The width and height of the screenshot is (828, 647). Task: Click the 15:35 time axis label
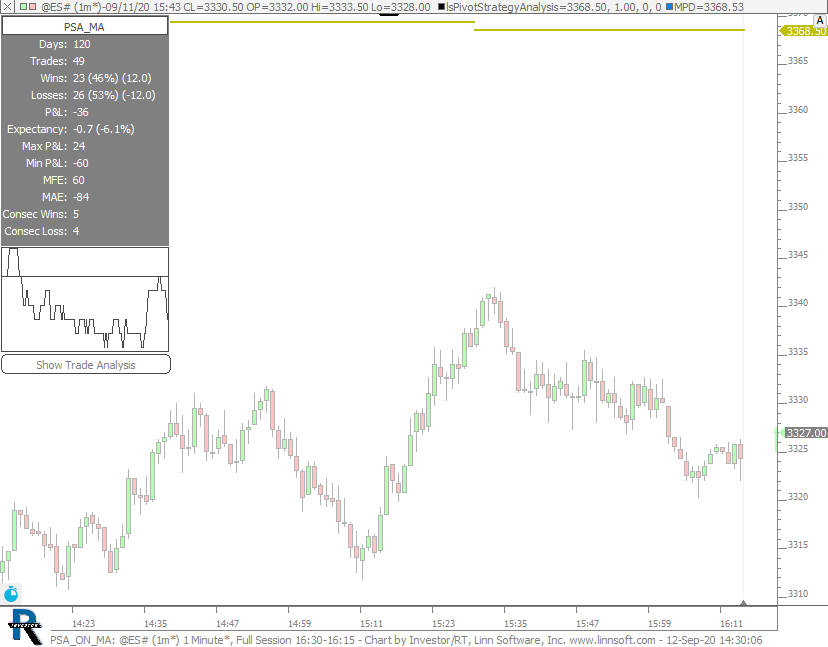pos(515,623)
